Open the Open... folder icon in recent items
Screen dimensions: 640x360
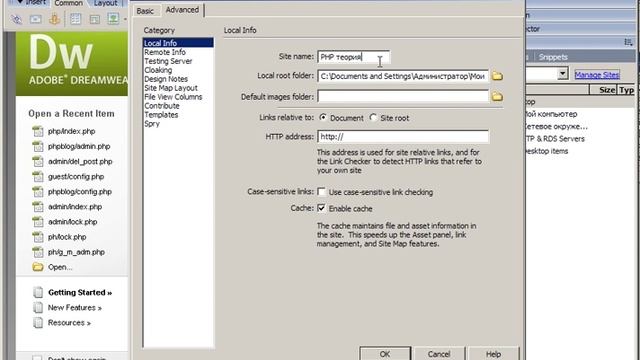click(38, 267)
